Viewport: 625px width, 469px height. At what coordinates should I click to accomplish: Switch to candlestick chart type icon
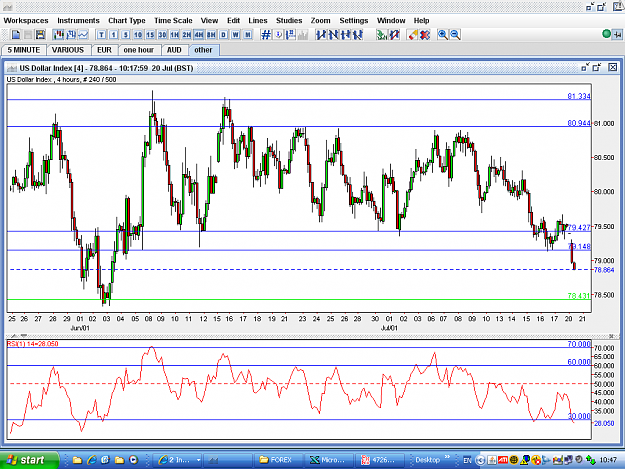click(59, 35)
